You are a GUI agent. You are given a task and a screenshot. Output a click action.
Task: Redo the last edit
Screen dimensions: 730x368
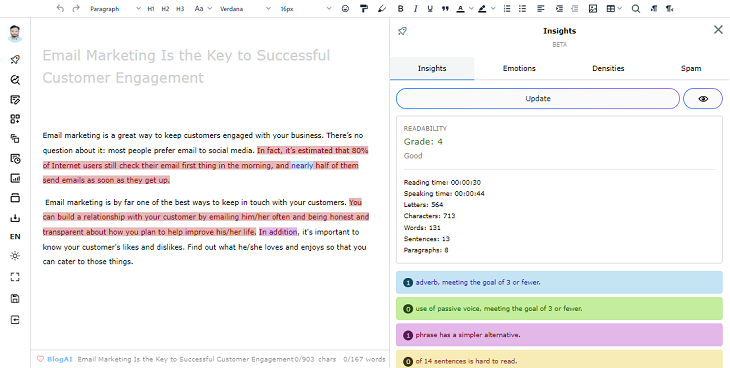(76, 8)
